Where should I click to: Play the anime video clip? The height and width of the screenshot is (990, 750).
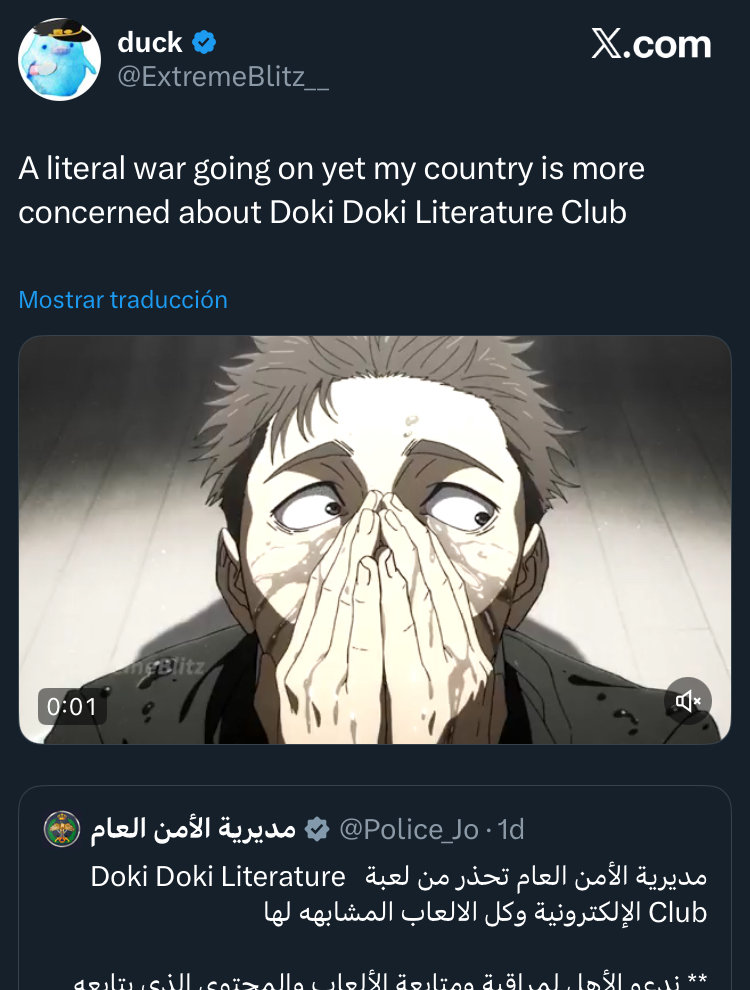[375, 540]
